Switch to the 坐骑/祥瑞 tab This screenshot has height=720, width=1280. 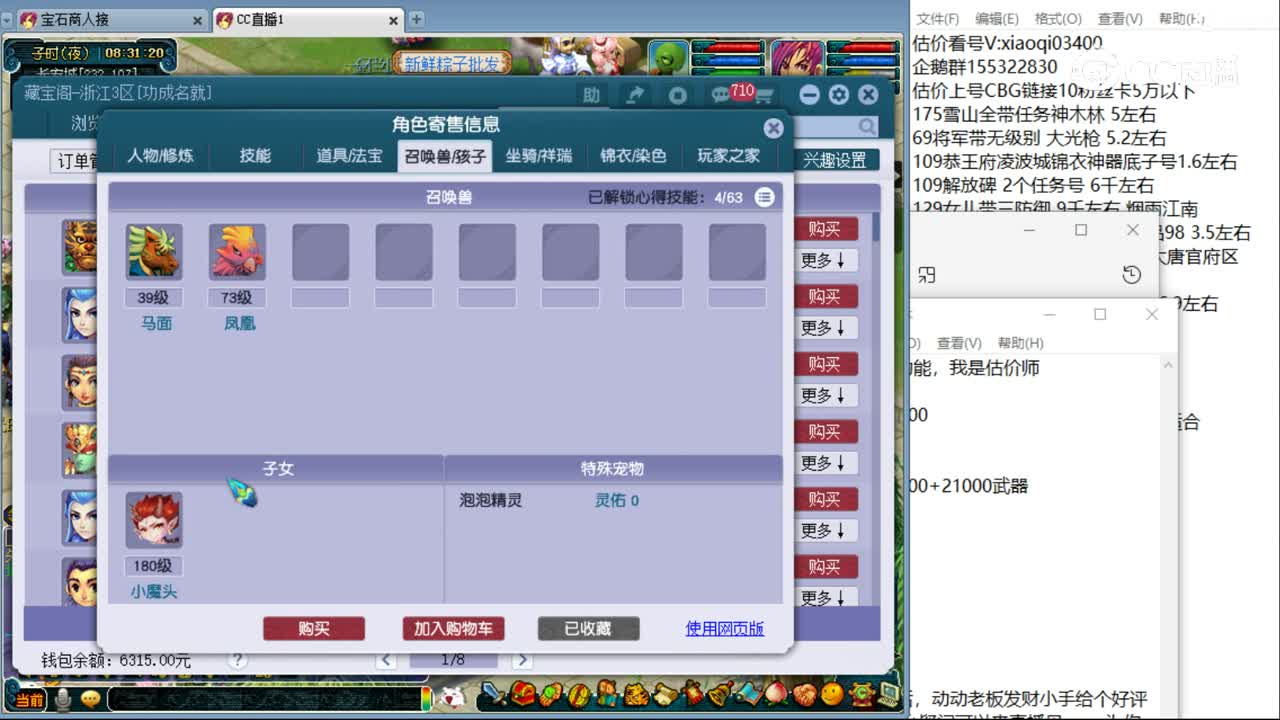coord(539,156)
